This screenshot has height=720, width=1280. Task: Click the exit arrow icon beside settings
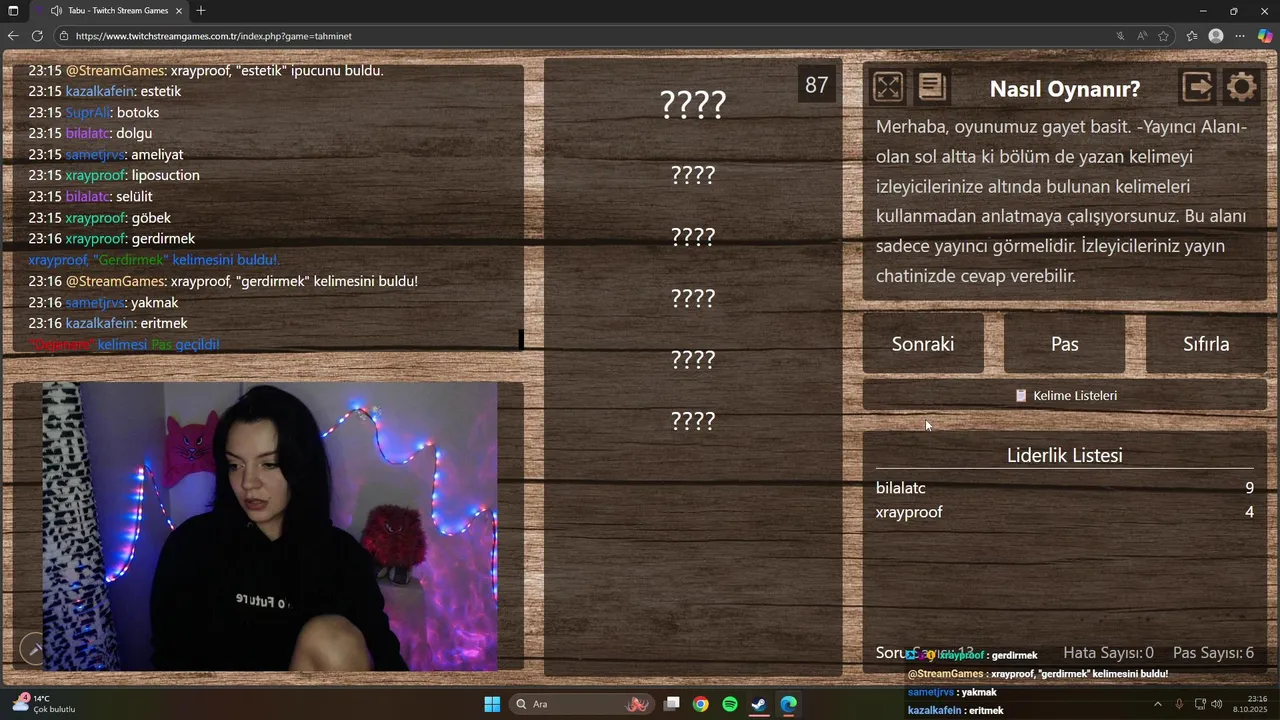coord(1197,87)
